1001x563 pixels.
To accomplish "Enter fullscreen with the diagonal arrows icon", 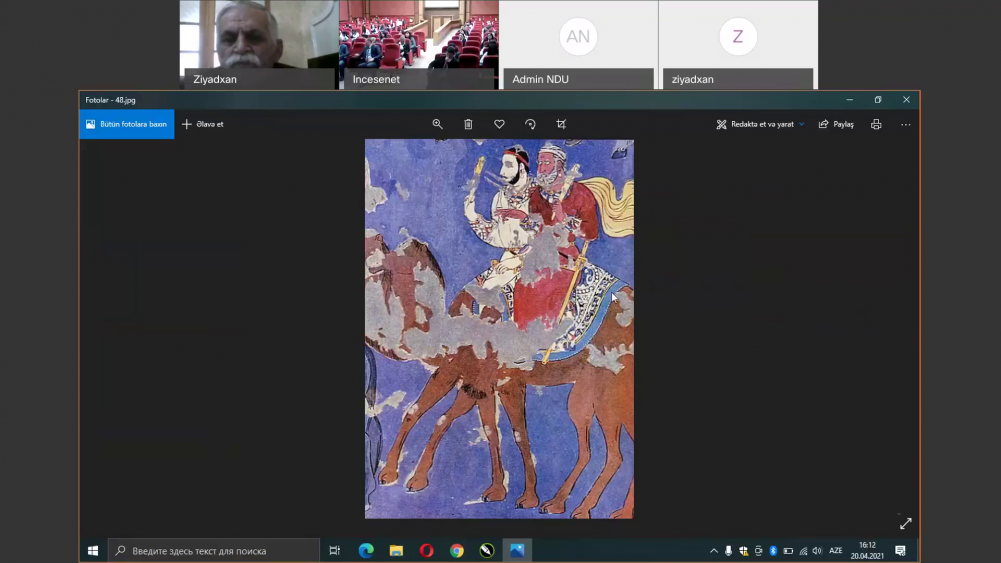I will coord(905,523).
